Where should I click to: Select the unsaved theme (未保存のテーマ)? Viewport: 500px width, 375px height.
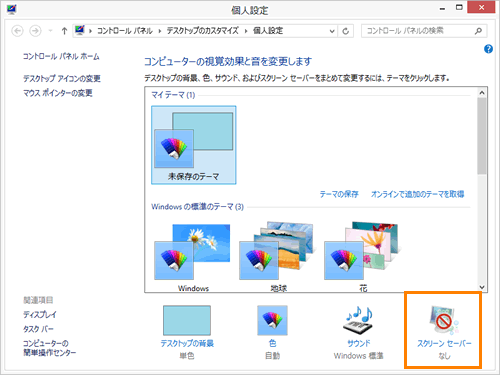point(194,145)
